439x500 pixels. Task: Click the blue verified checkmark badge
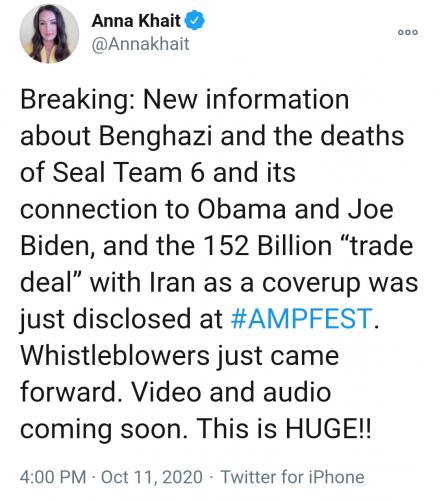194,20
